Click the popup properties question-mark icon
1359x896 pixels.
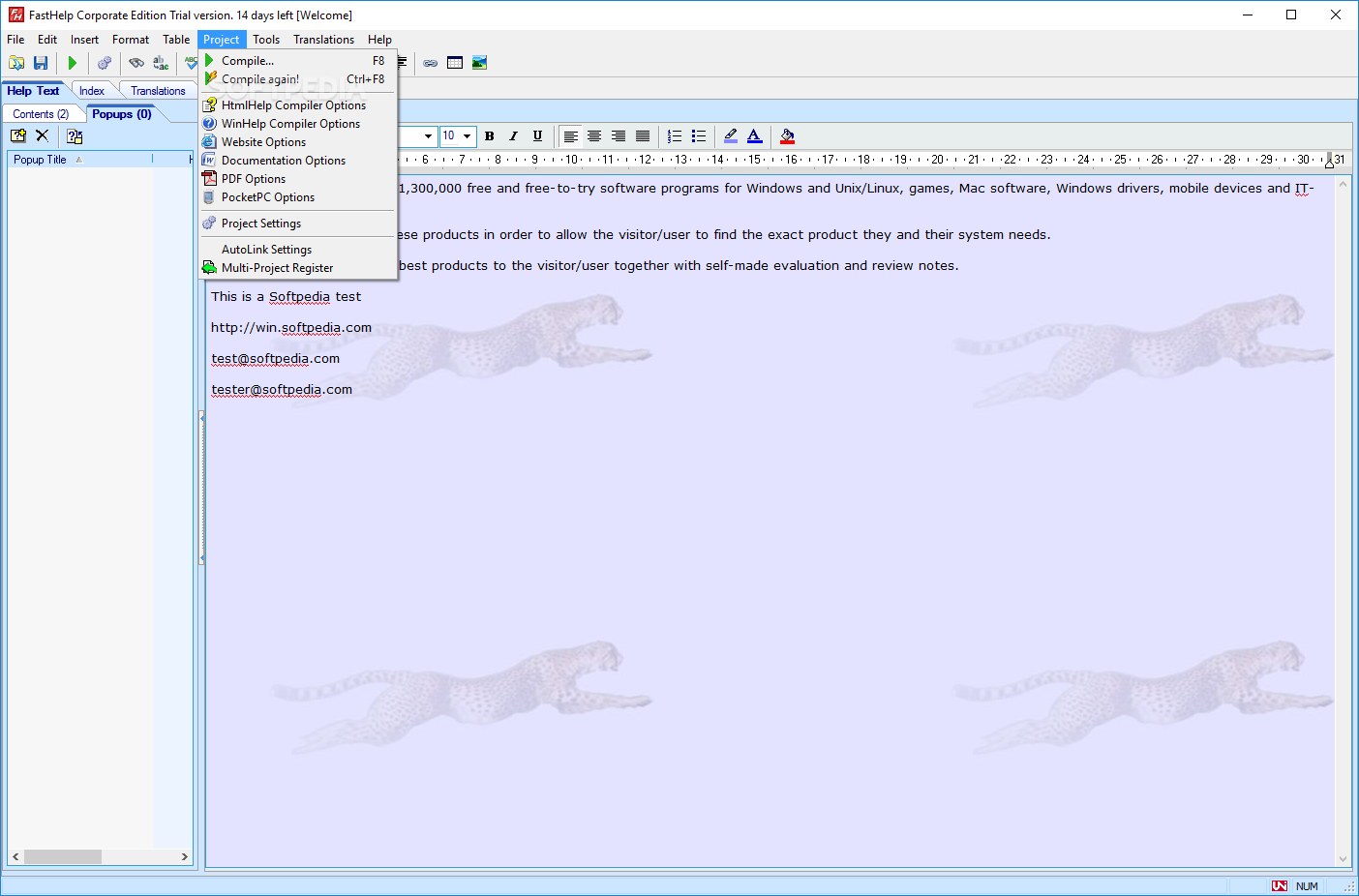click(75, 136)
